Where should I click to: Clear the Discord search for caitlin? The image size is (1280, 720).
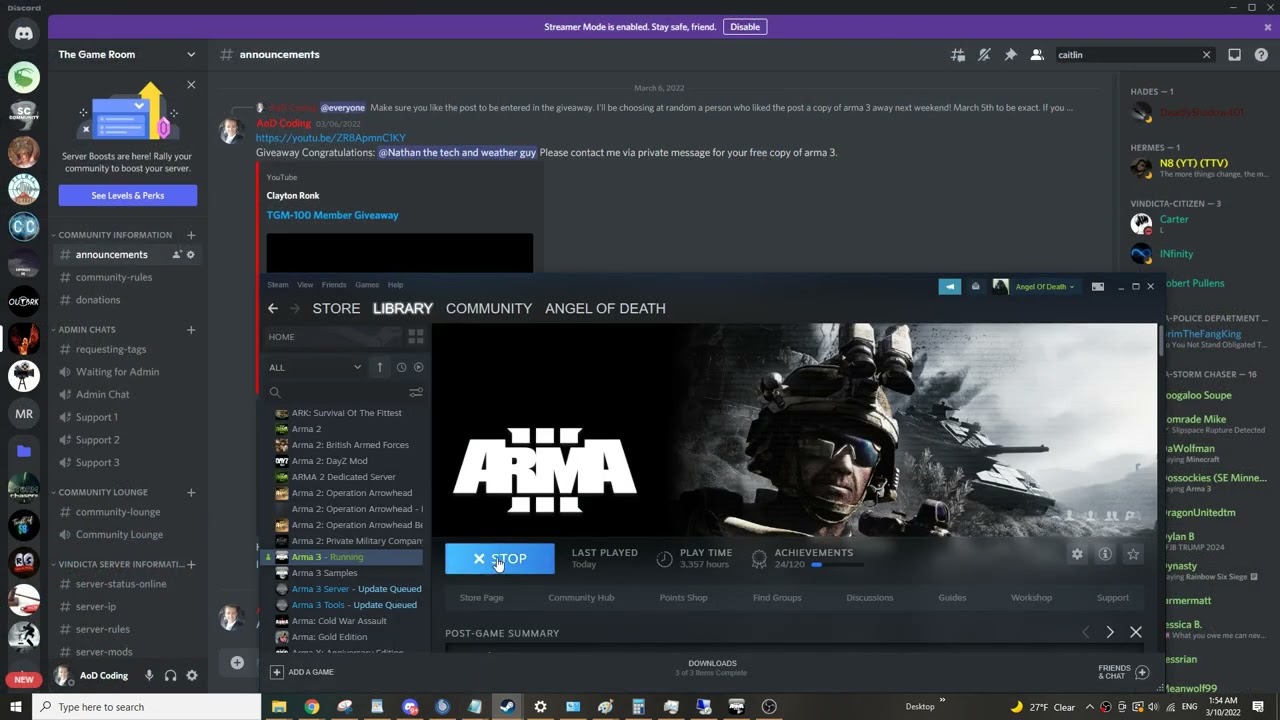pos(1206,55)
